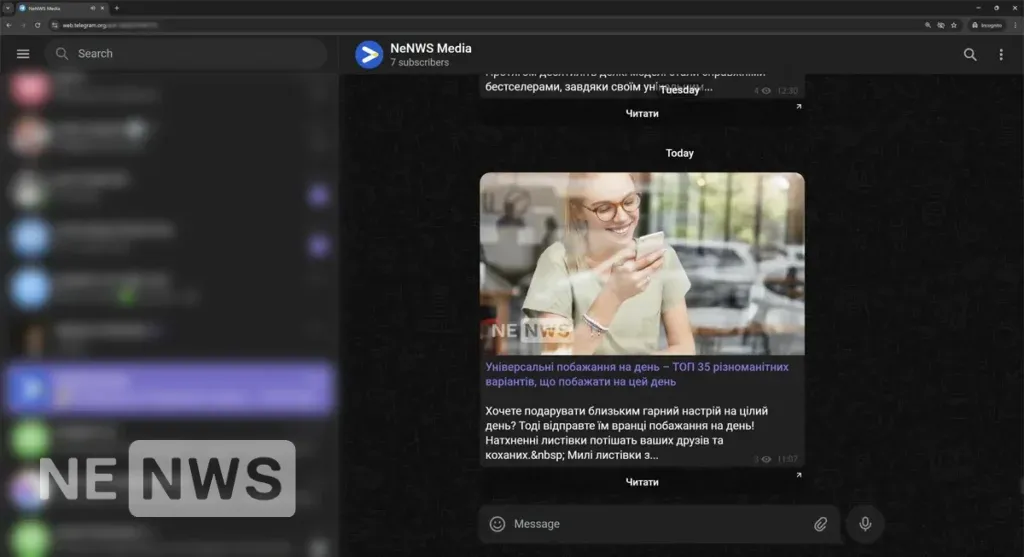Open share arrow on Tuesday's post

[798, 106]
